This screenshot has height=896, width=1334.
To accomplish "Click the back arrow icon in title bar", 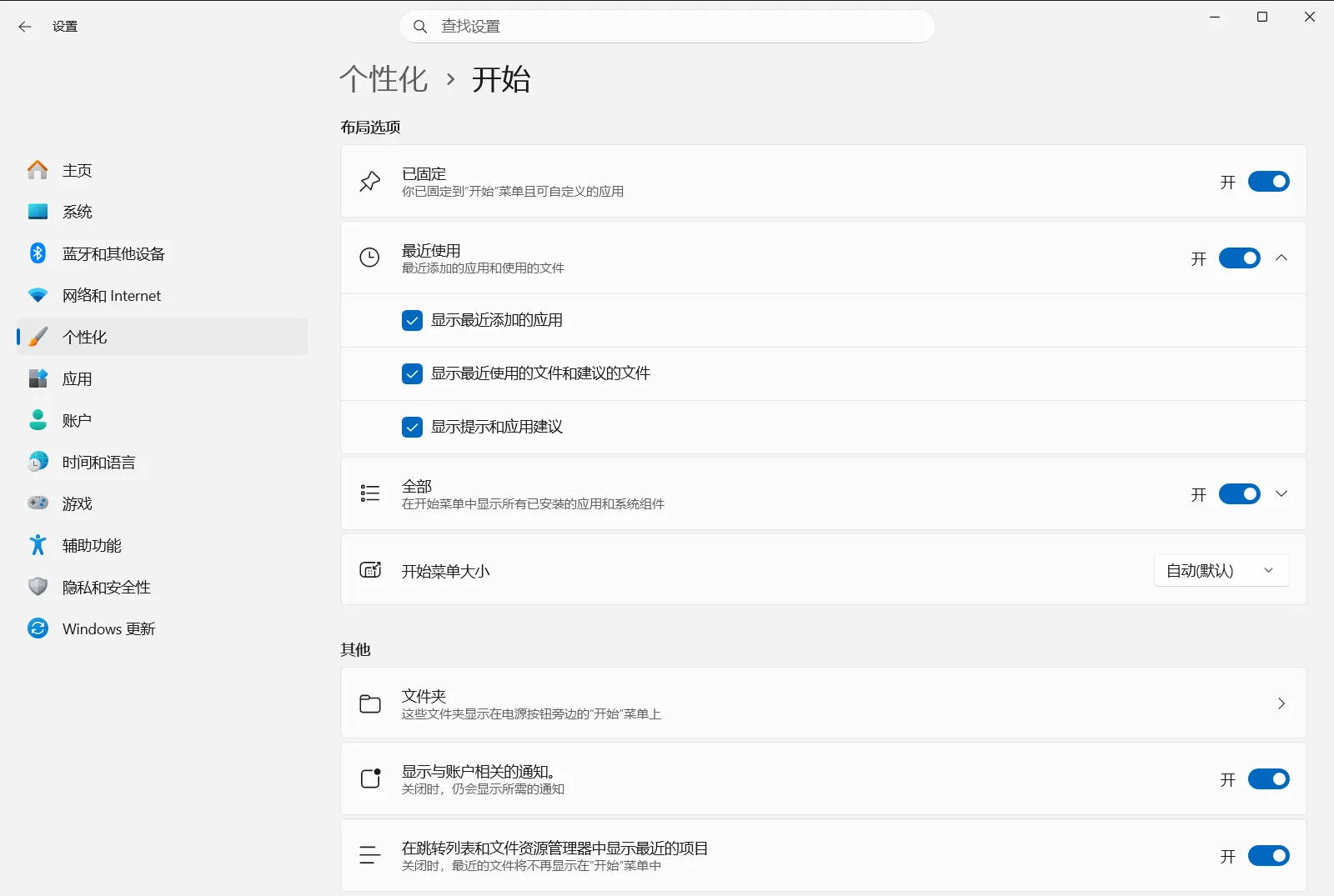I will point(25,27).
